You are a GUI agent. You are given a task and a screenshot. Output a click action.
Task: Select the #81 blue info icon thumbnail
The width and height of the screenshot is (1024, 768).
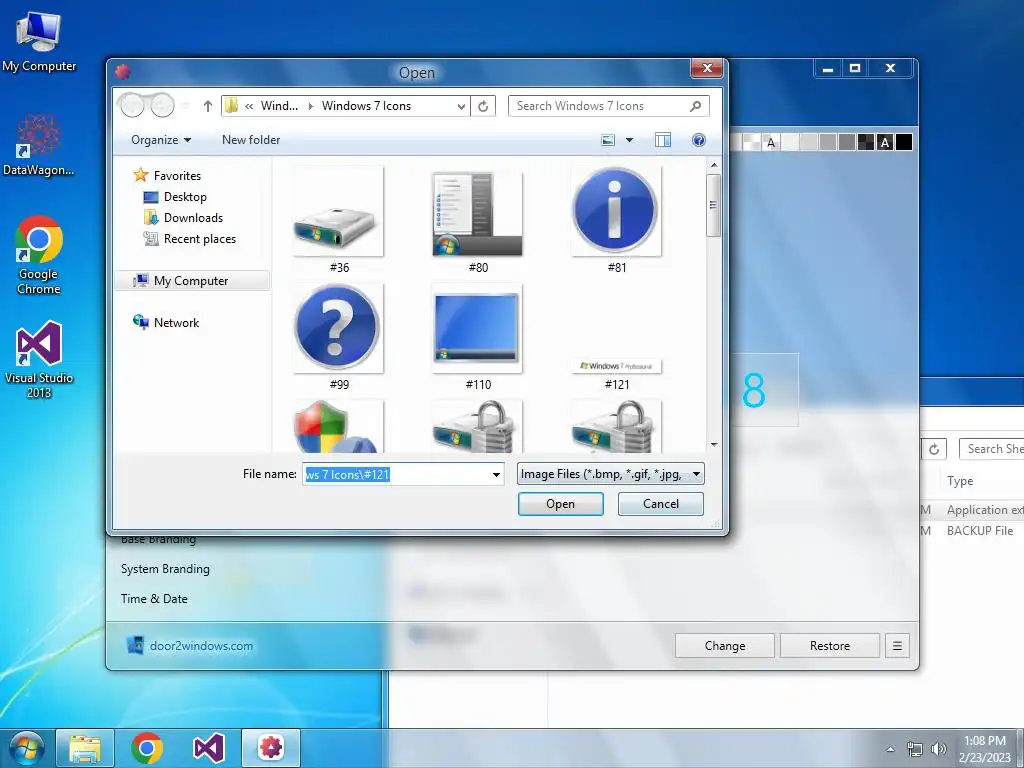pyautogui.click(x=616, y=211)
